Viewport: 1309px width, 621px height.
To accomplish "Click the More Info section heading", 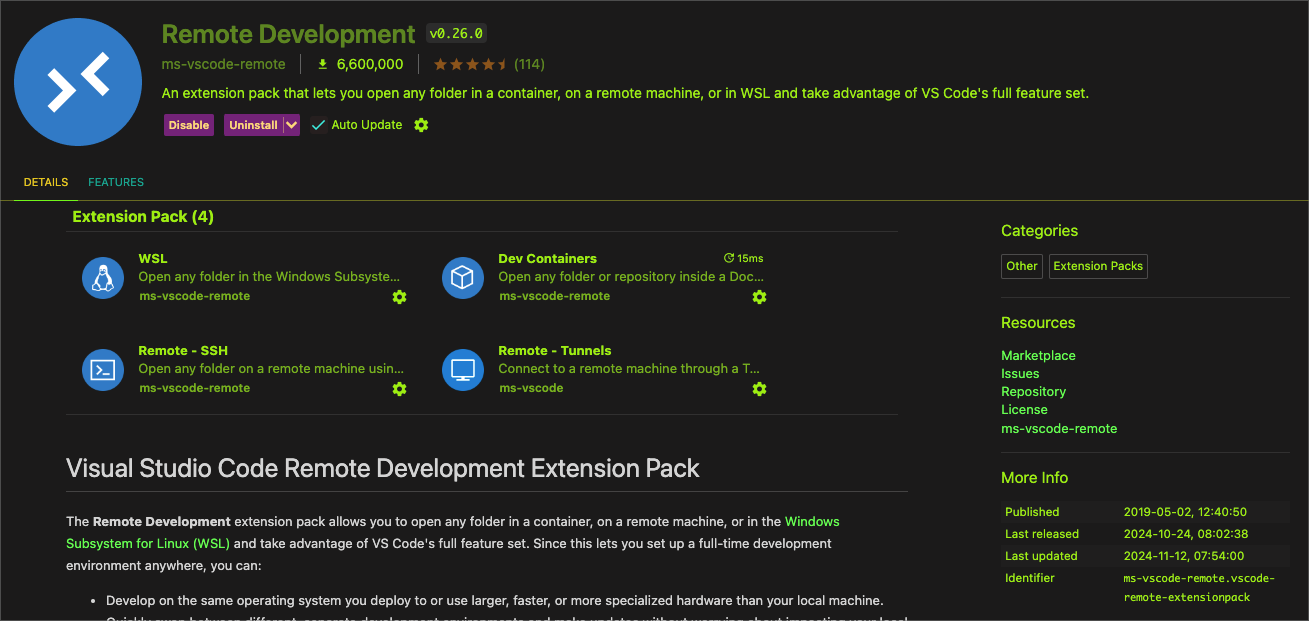I will (1034, 478).
